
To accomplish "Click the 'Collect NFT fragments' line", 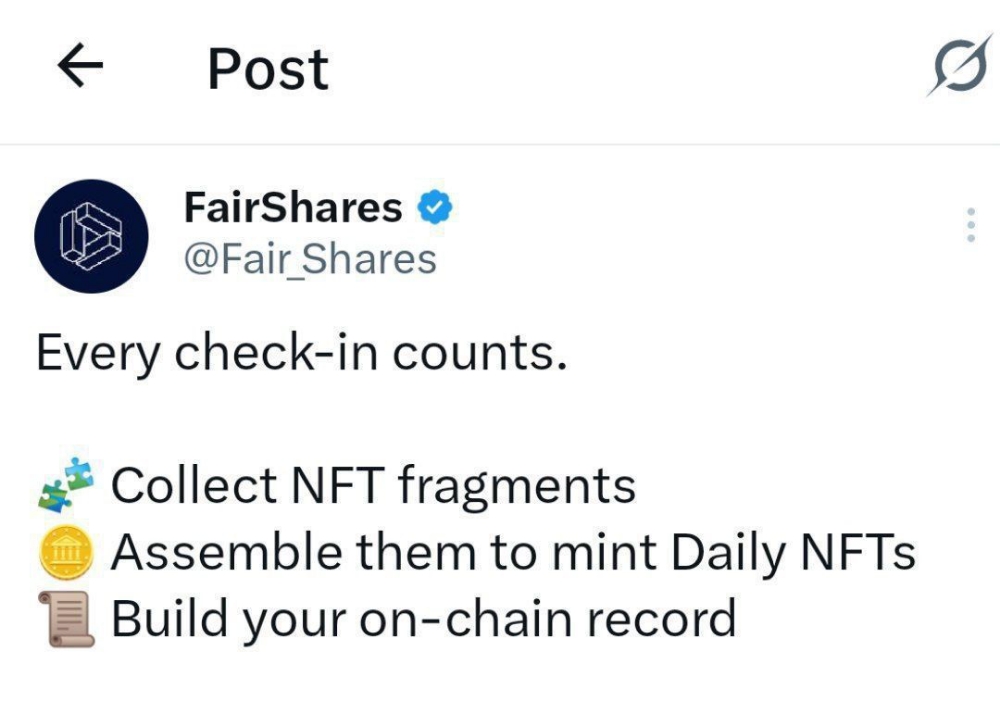I will coord(373,487).
